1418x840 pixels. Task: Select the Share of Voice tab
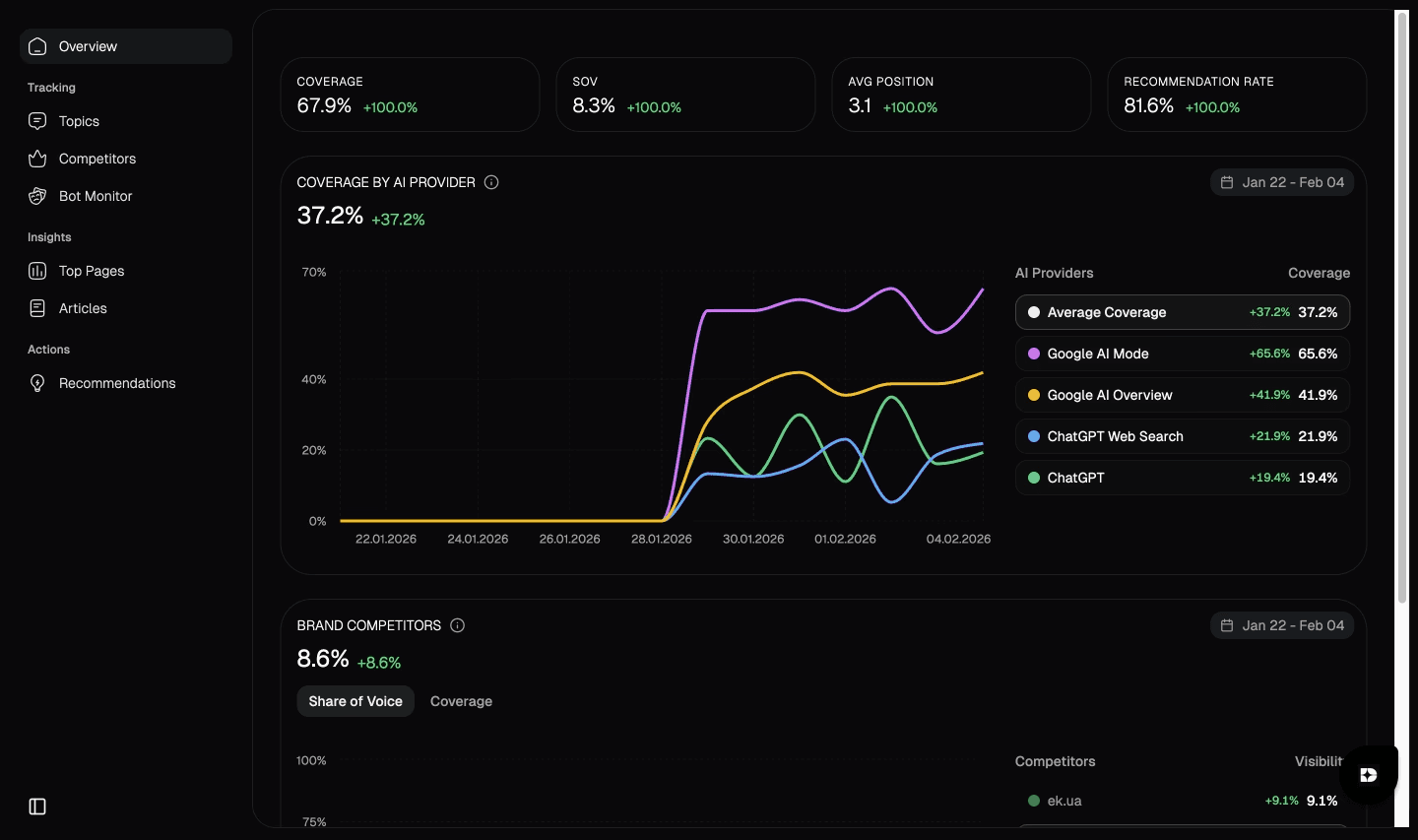[x=355, y=701]
